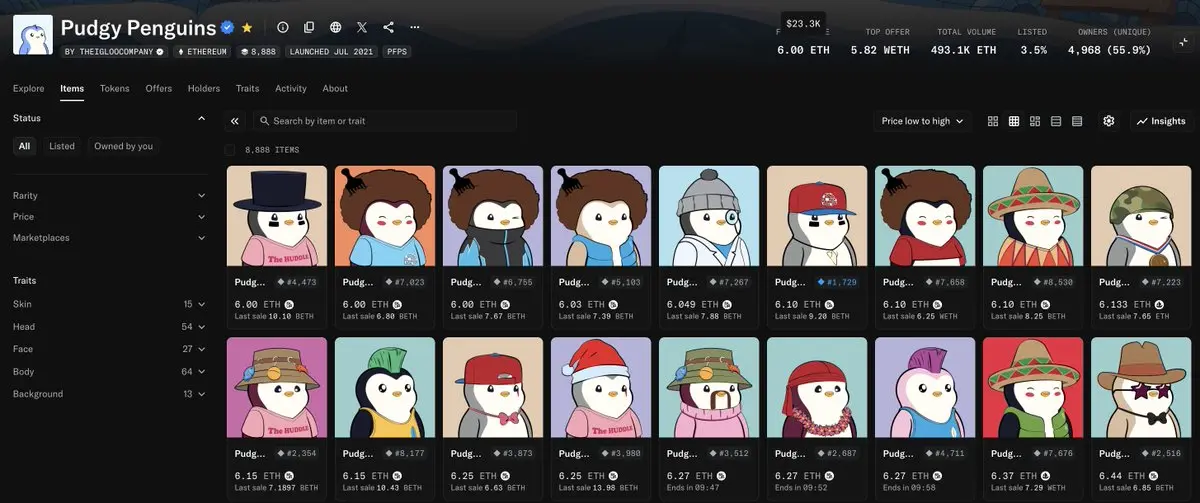The width and height of the screenshot is (1200, 503).
Task: Expand the Head trait filter
Action: [x=109, y=327]
